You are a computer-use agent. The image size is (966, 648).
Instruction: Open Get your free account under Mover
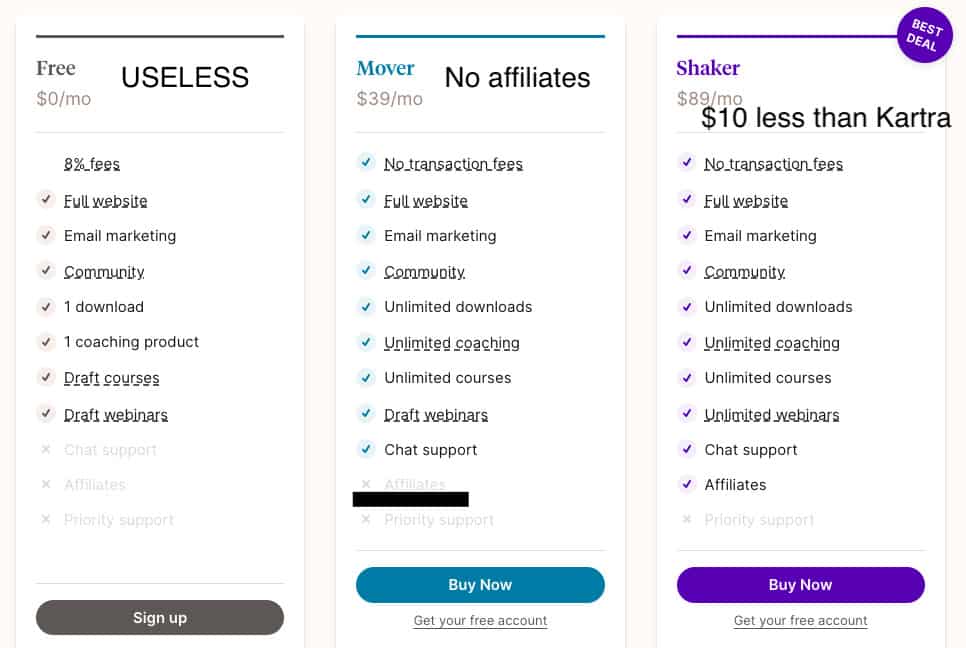(480, 621)
